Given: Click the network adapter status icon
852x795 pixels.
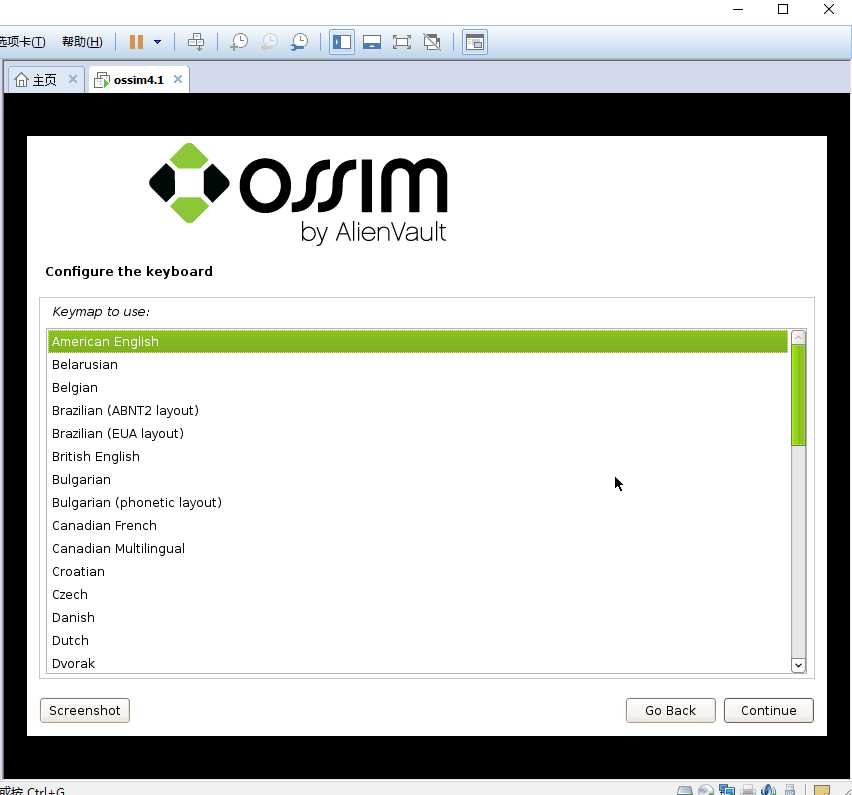Looking at the screenshot, I should pos(726,790).
